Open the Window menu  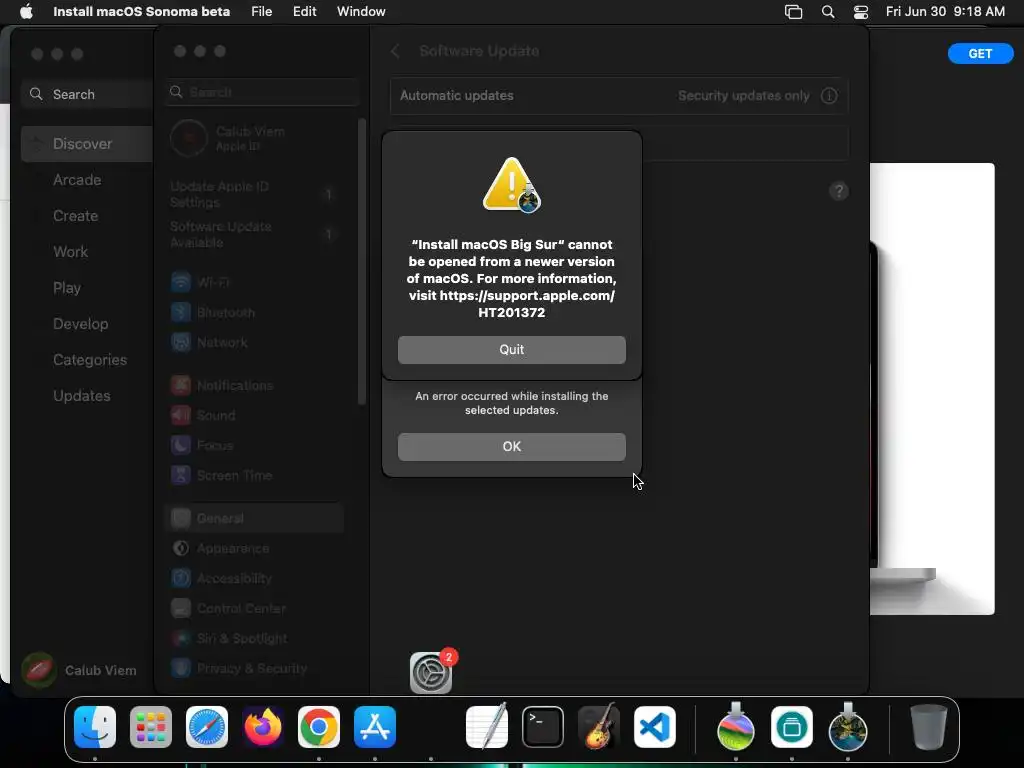click(x=361, y=11)
